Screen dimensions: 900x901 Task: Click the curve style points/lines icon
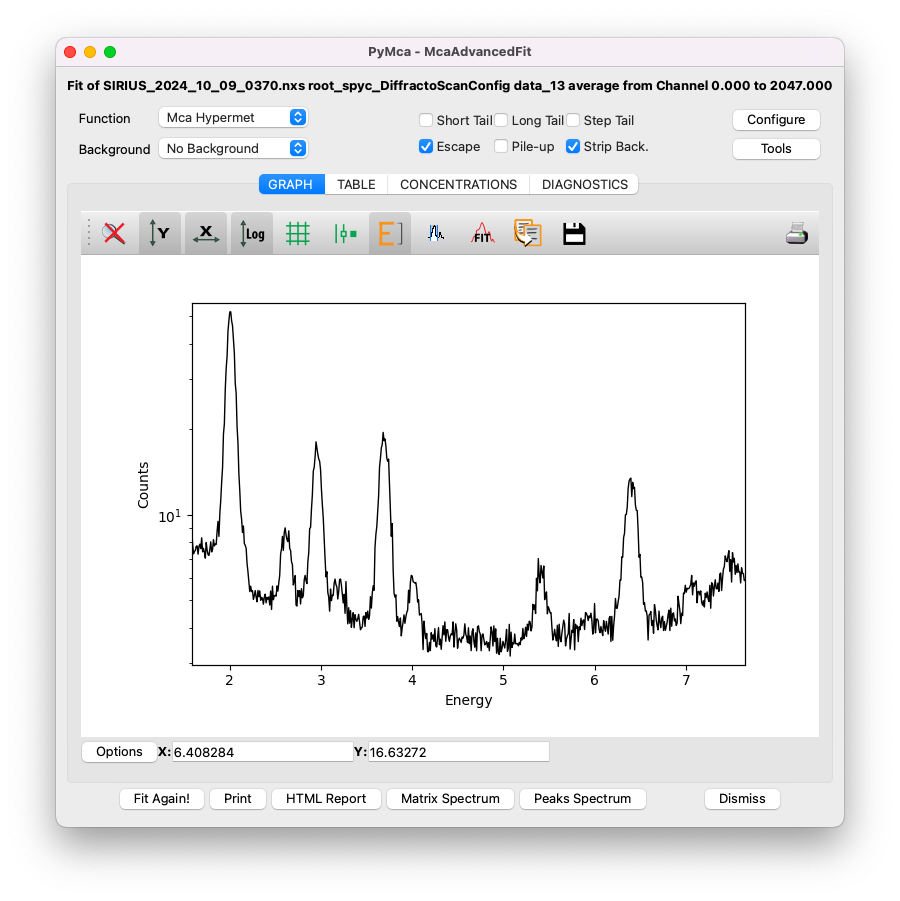click(345, 233)
